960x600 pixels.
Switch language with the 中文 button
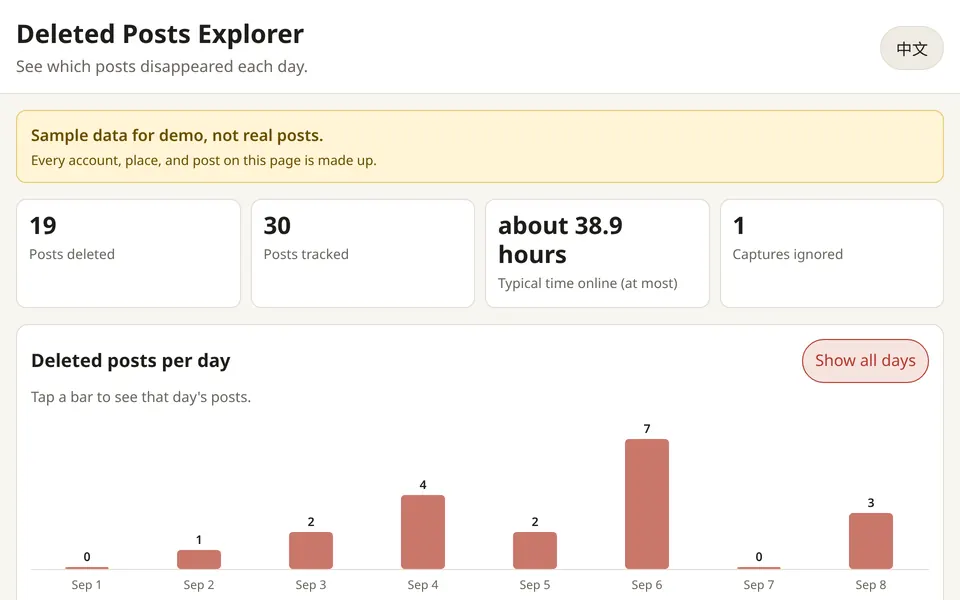tap(911, 48)
